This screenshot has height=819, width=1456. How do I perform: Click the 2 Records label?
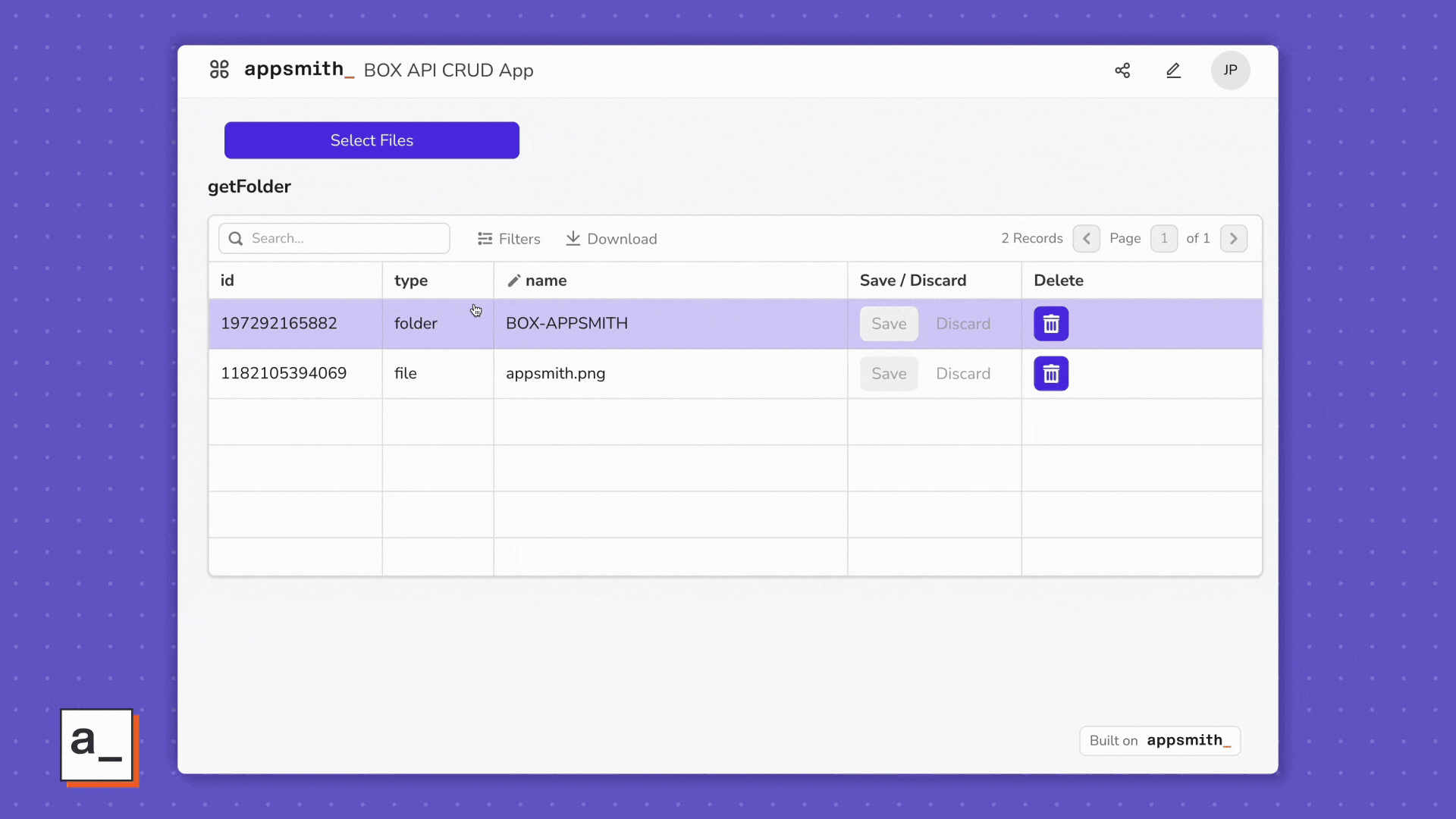(x=1032, y=239)
